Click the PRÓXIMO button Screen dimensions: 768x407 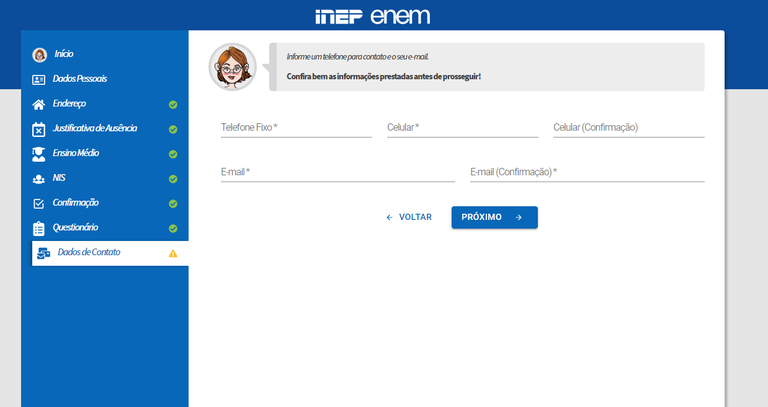pyautogui.click(x=495, y=217)
